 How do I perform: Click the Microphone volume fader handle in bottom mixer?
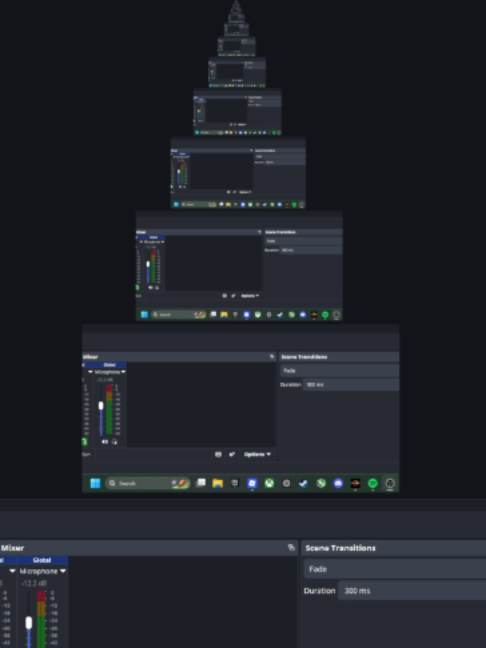tap(29, 623)
